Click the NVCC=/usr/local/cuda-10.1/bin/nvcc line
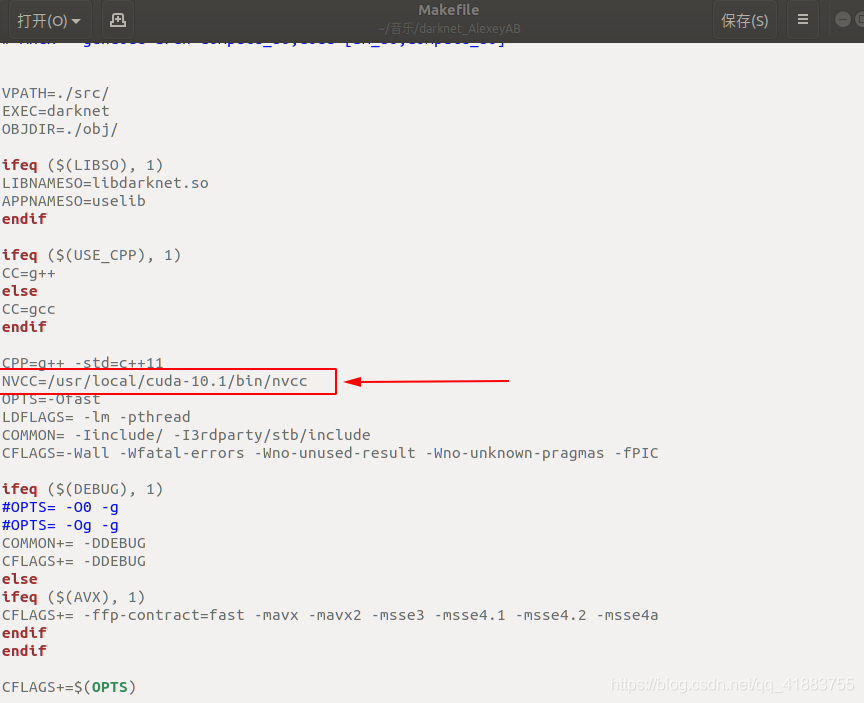Viewport: 864px width, 703px height. point(155,381)
